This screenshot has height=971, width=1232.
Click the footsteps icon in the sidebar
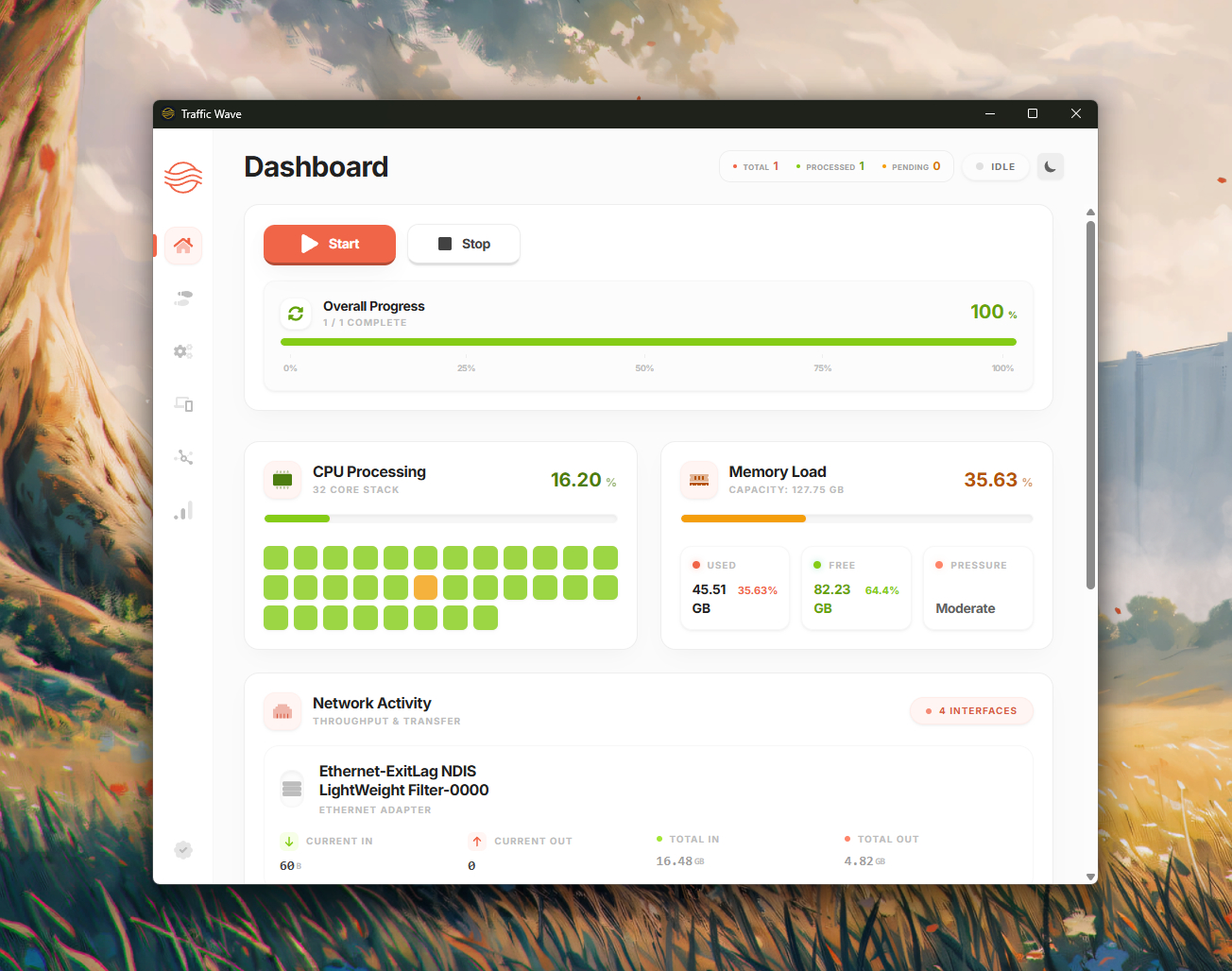183,298
